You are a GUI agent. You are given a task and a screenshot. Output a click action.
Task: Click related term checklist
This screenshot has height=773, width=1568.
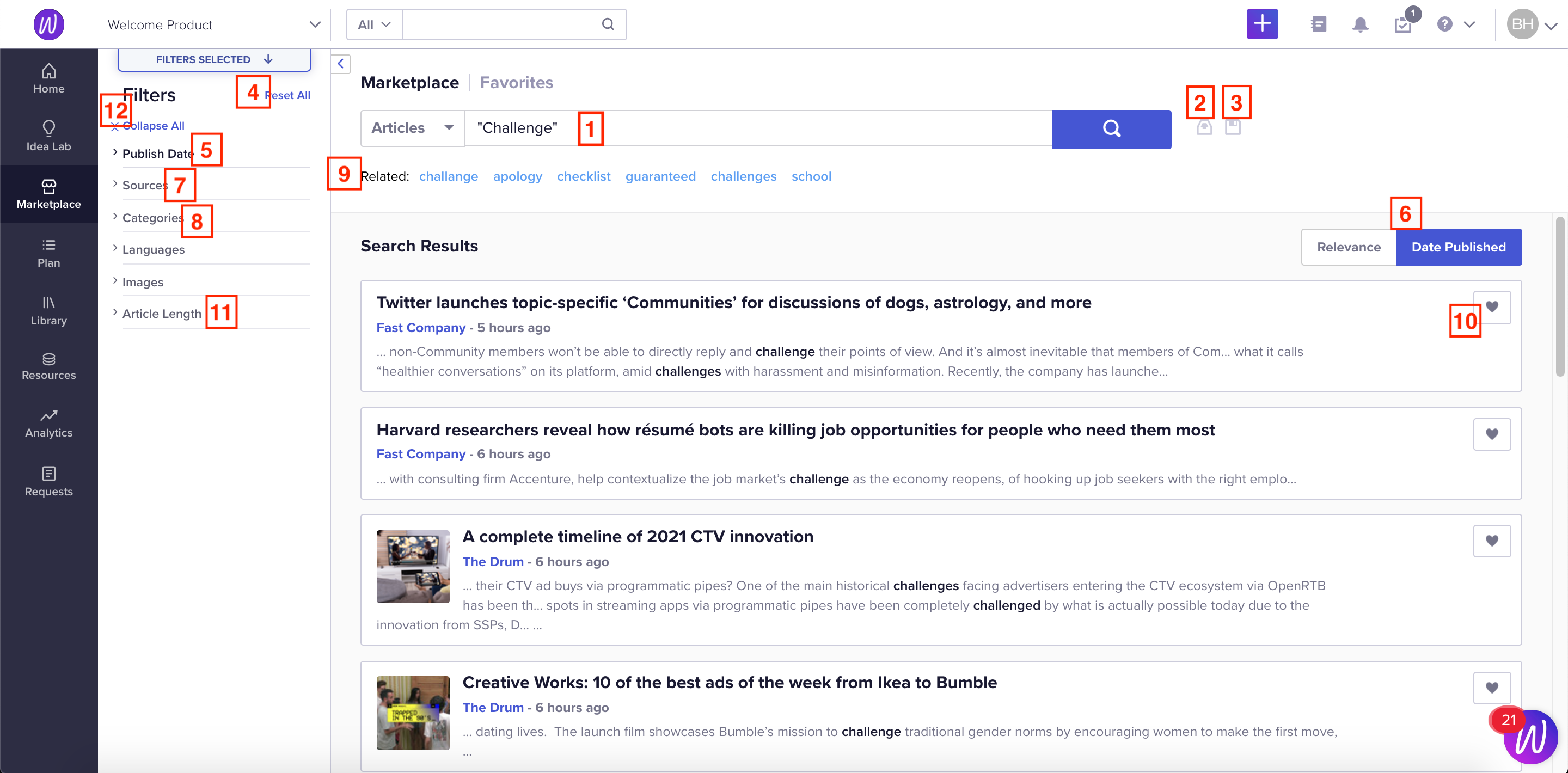tap(583, 176)
